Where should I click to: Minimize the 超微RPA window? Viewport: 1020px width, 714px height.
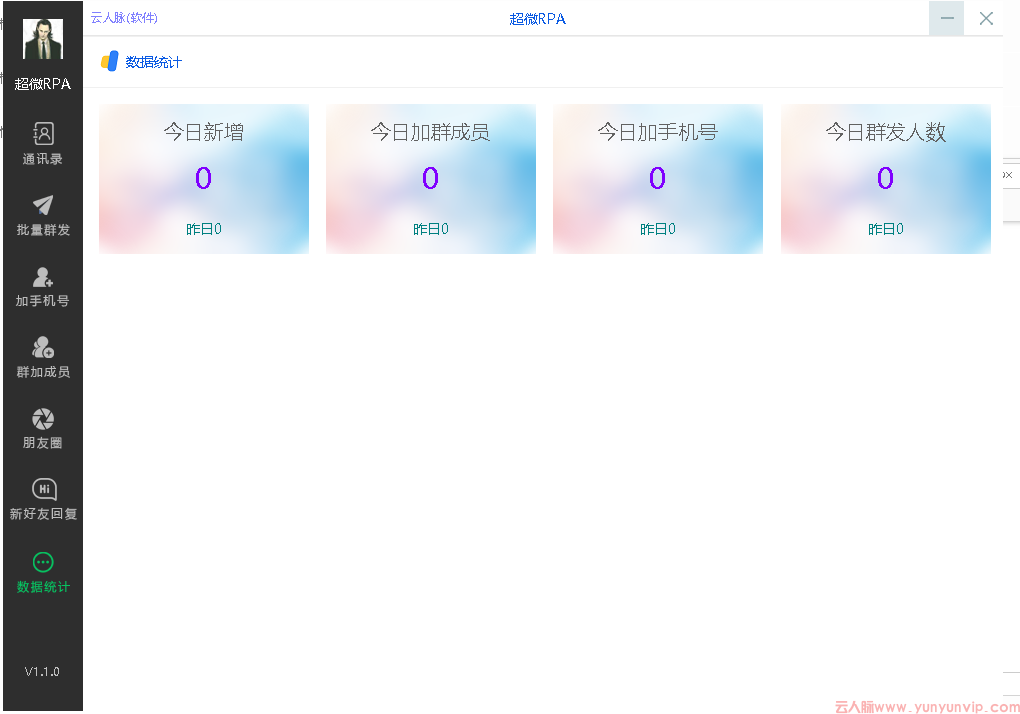946,18
